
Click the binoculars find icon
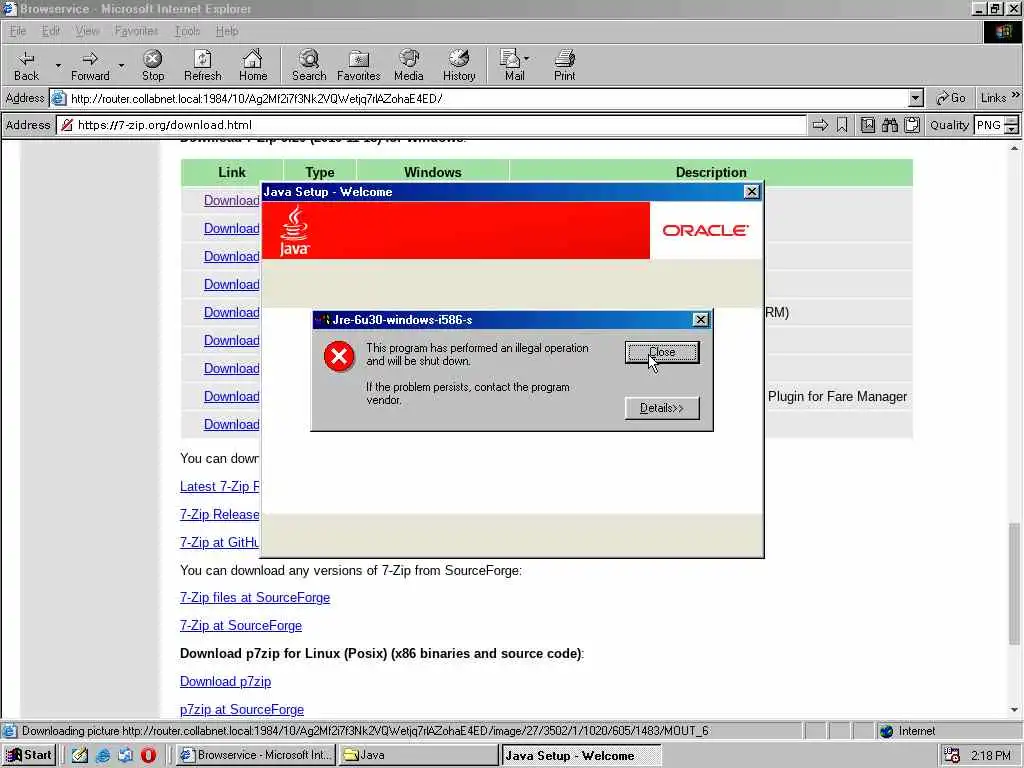pos(889,125)
